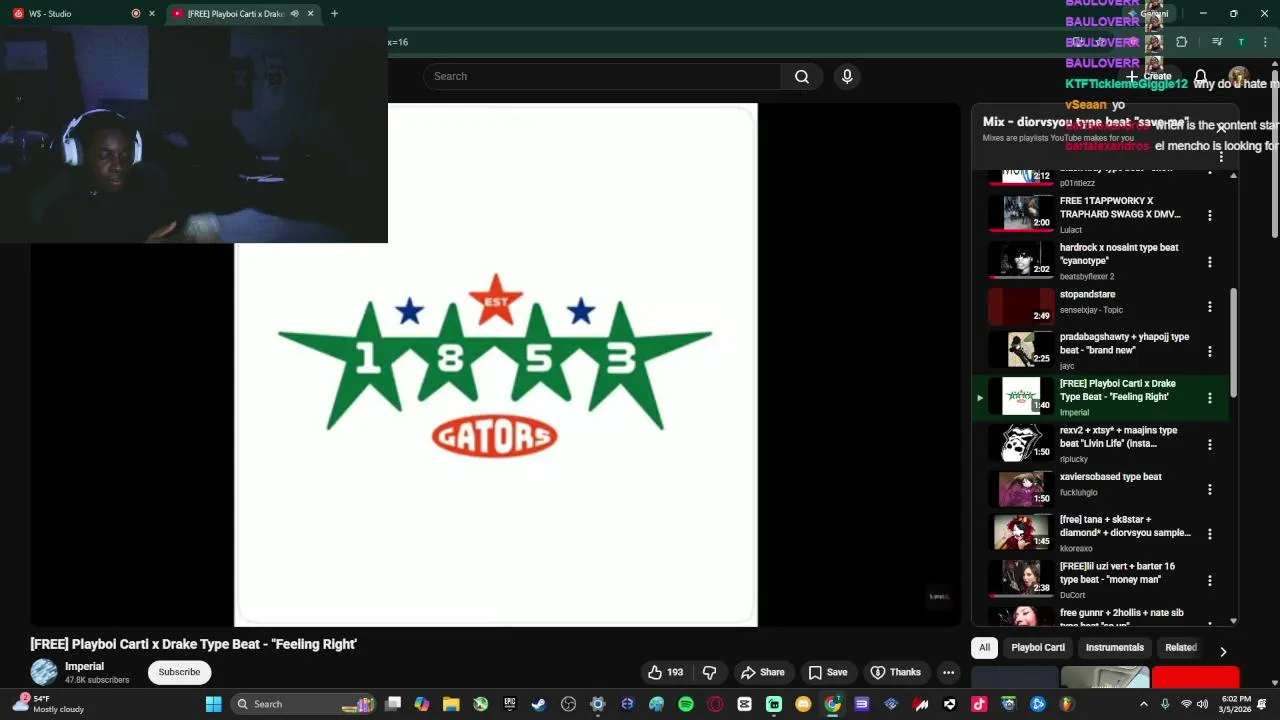Show hidden system tray icons

click(x=1144, y=704)
